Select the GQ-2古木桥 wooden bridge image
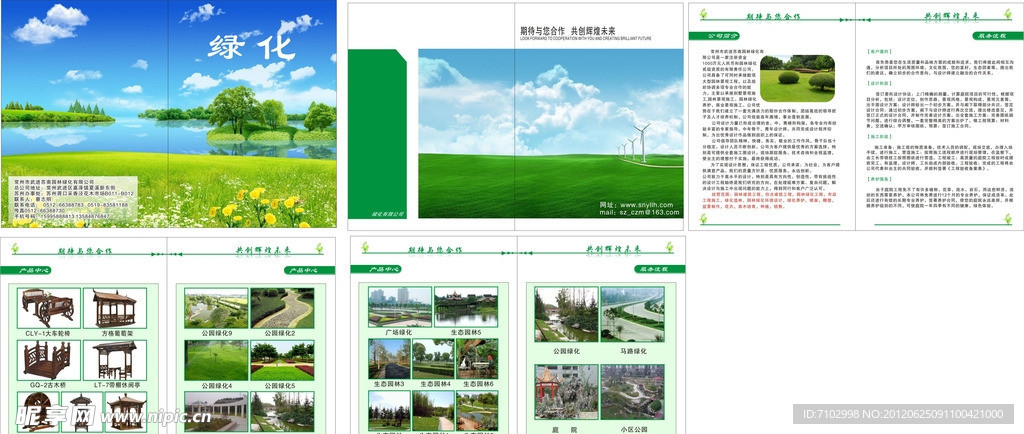This screenshot has height=434, width=1024. (50, 359)
